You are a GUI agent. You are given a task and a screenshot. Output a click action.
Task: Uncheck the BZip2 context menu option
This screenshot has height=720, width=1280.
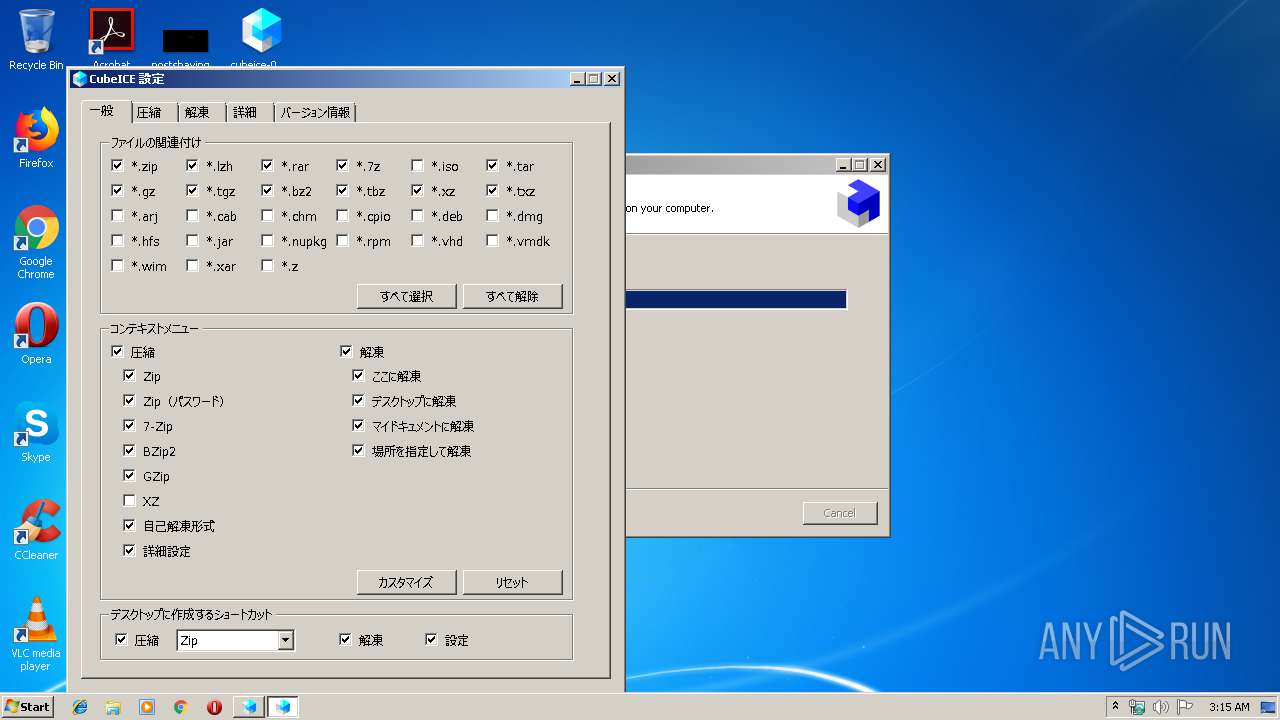pos(130,451)
